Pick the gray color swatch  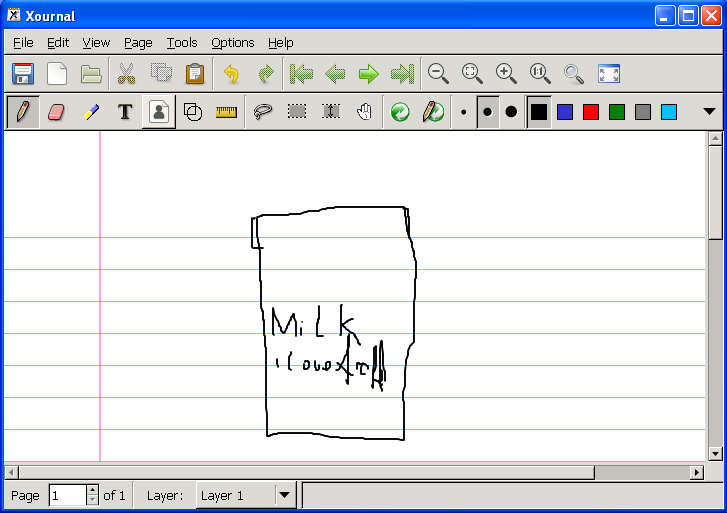pos(643,112)
